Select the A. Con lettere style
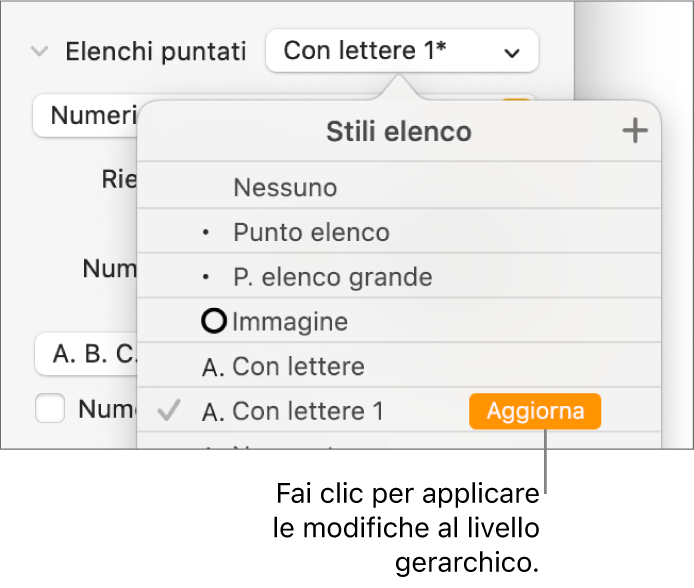Screen dimensions: 694x588 tap(399, 366)
